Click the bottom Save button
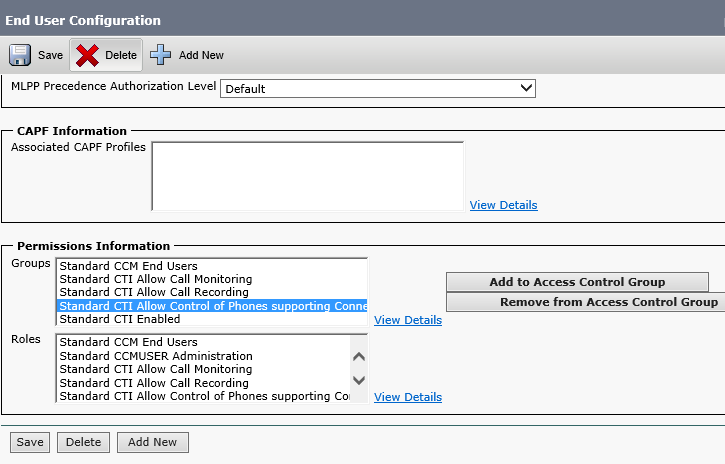Image resolution: width=725 pixels, height=464 pixels. (x=30, y=442)
